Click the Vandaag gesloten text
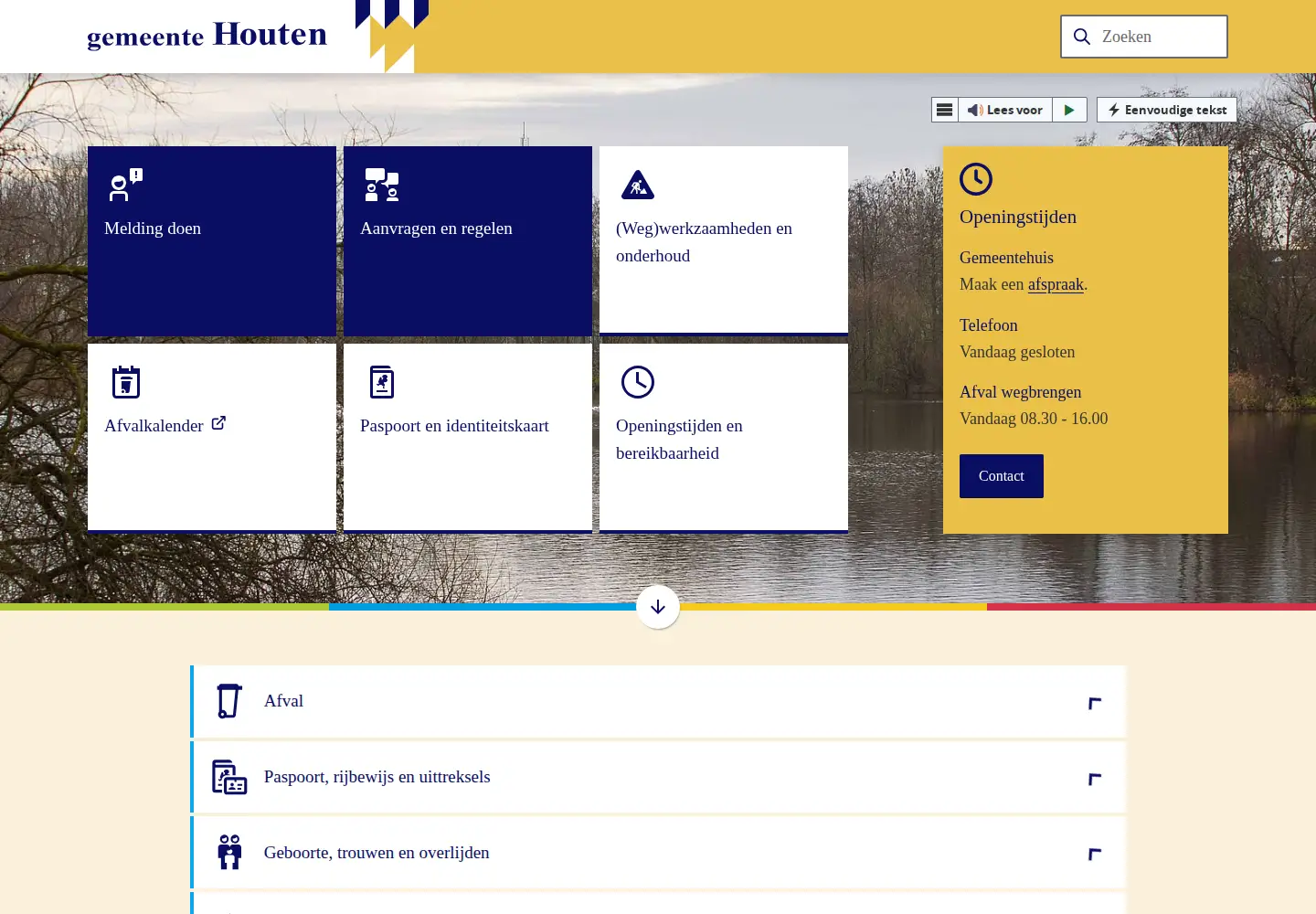 [x=1017, y=352]
